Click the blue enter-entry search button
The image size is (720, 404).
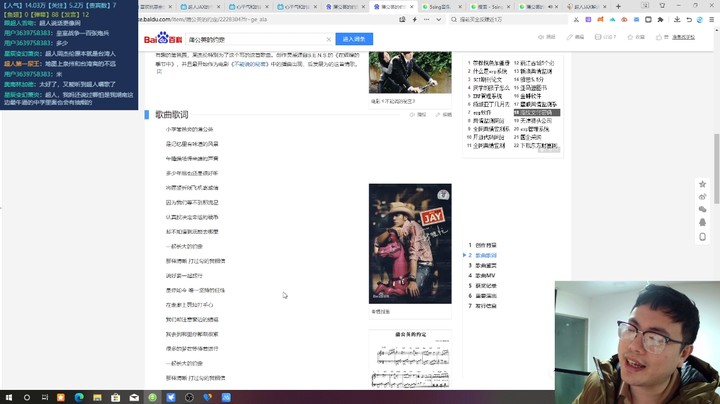354,39
